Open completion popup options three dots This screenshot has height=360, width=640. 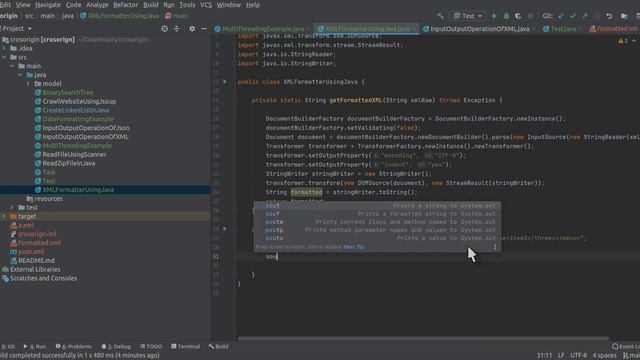pos(495,247)
